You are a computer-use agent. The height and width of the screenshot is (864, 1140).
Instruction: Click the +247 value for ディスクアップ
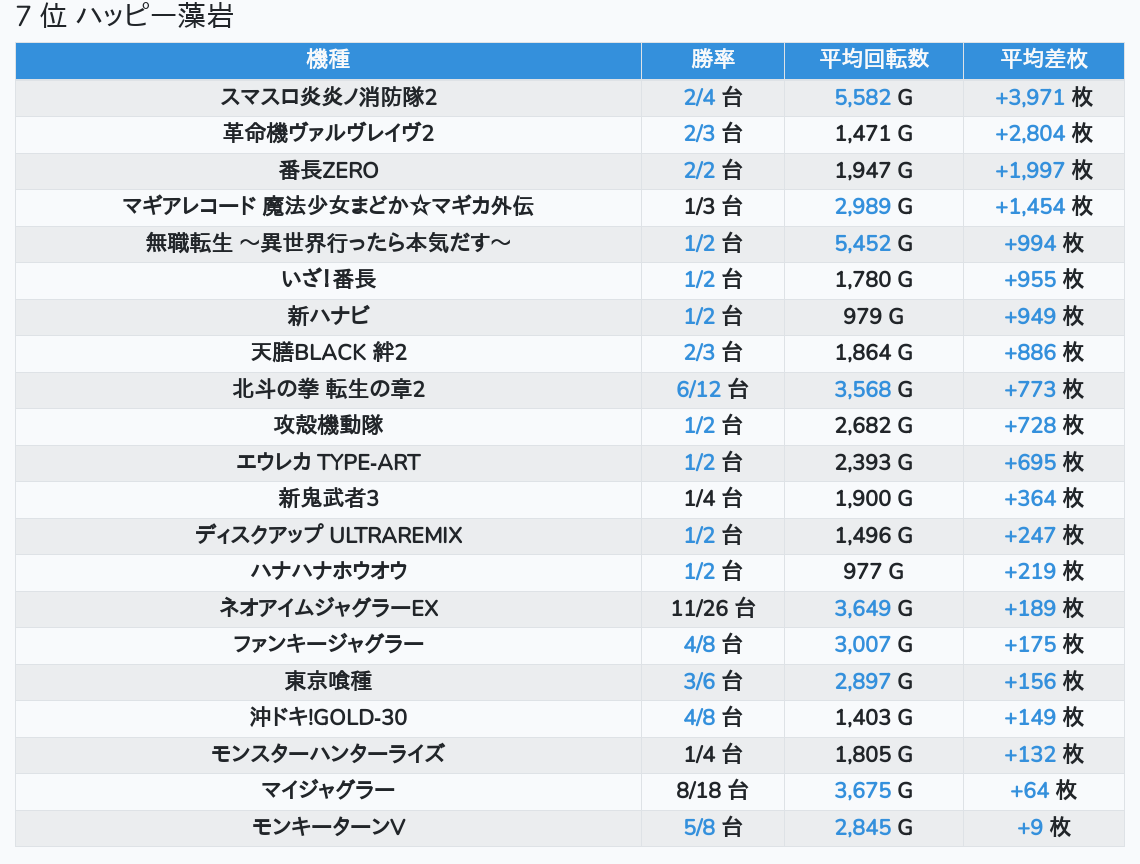coord(1030,535)
